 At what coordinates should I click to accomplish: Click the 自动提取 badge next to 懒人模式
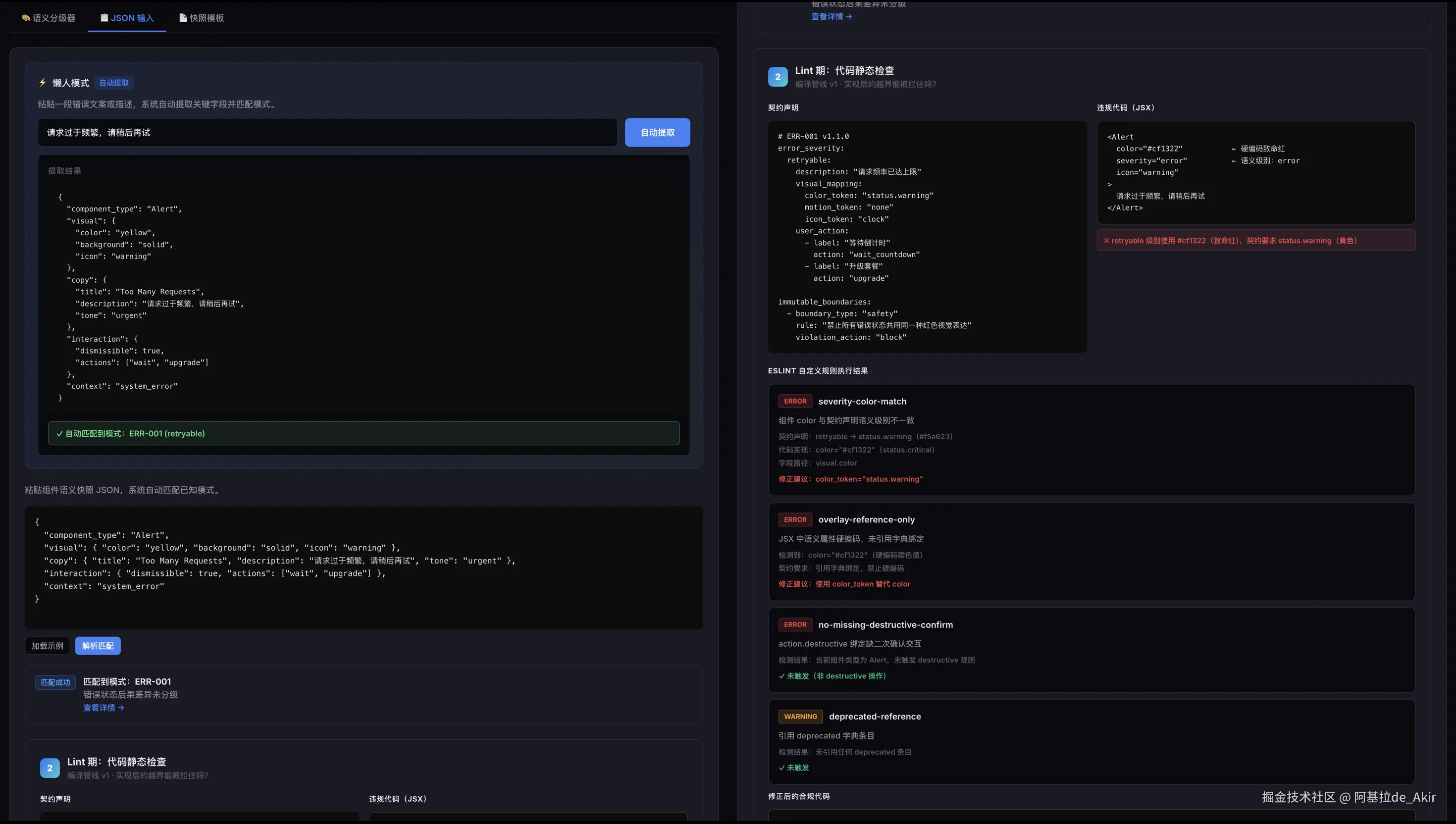(114, 83)
